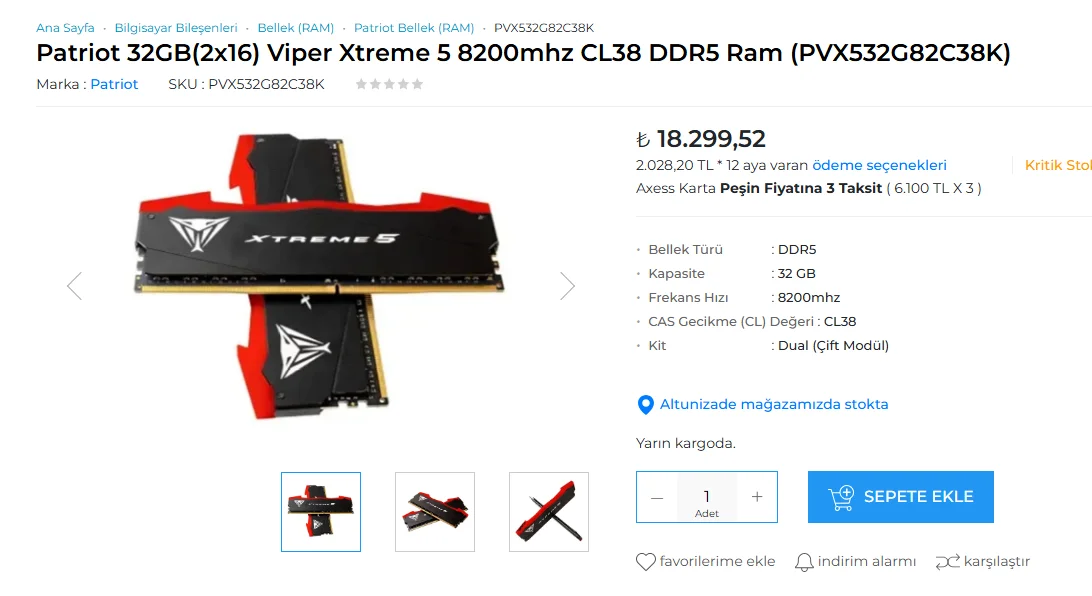Go to previous product image with left arrow
The height and width of the screenshot is (596, 1092).
pyautogui.click(x=75, y=285)
